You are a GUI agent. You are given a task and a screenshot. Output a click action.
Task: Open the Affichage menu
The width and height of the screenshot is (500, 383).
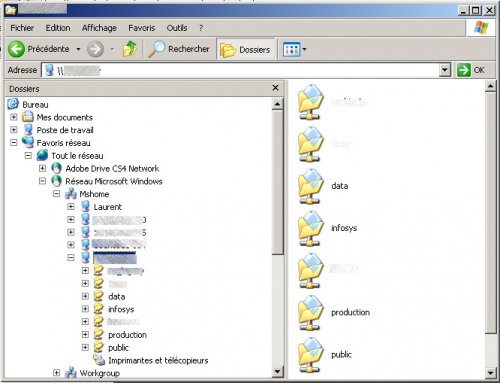(99, 28)
